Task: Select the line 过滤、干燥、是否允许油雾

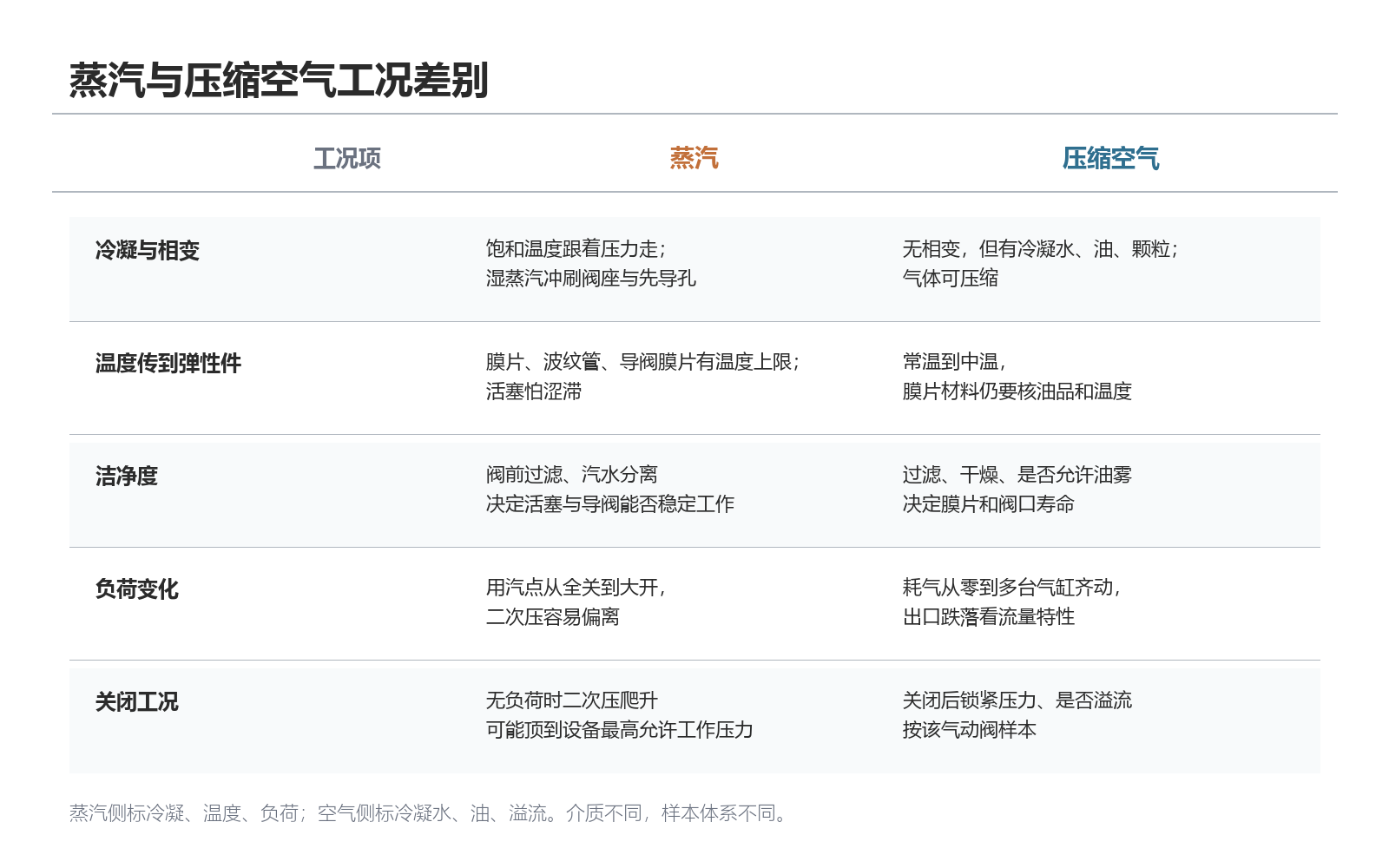Action: [x=1017, y=475]
